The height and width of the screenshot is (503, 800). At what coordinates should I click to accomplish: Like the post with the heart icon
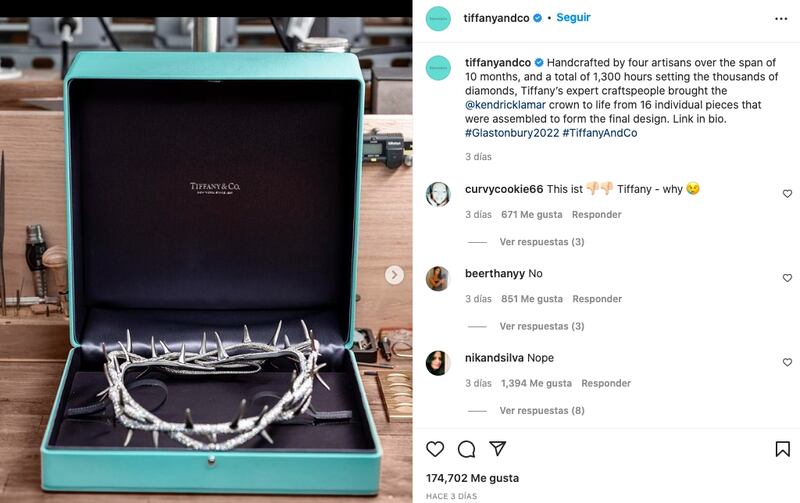(435, 449)
